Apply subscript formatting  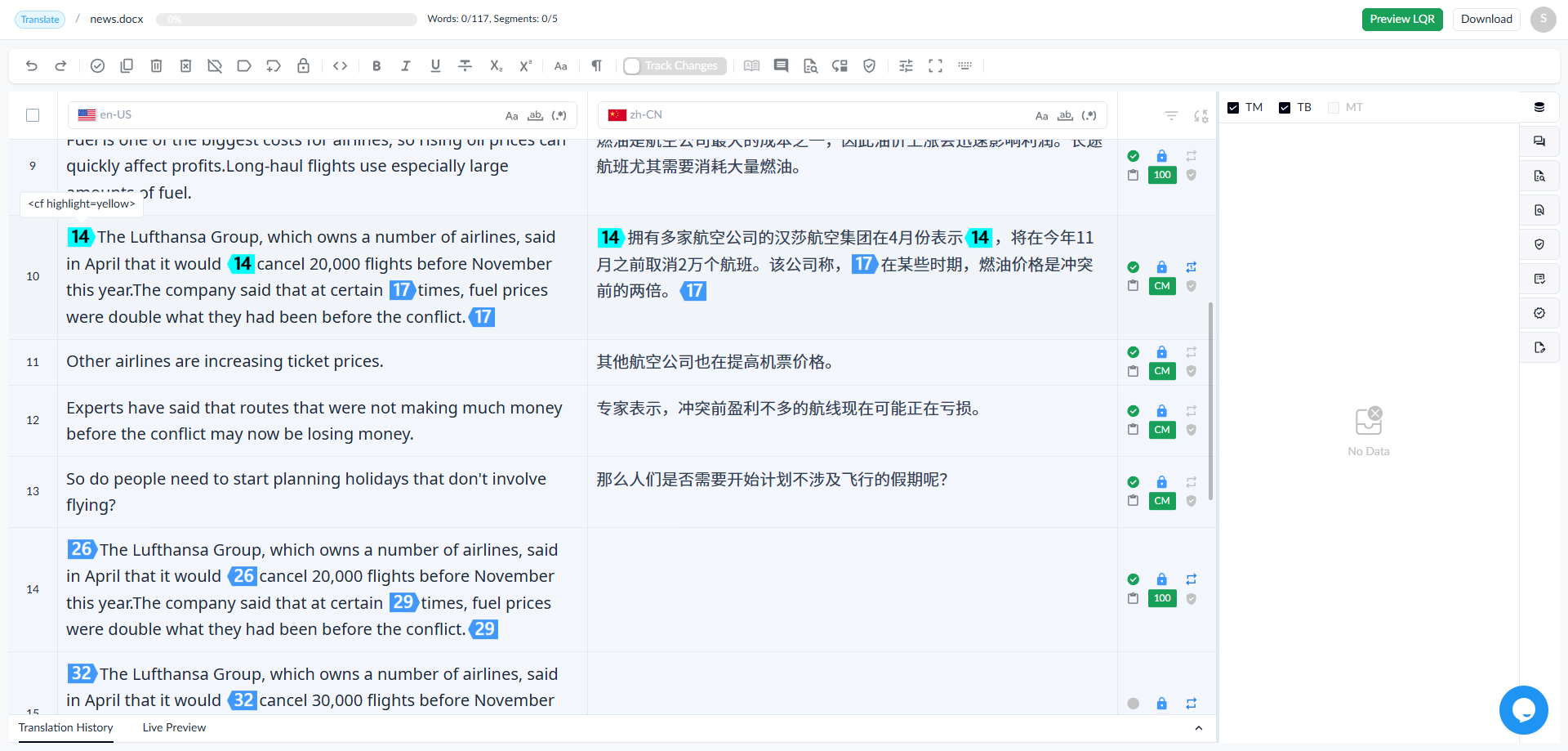(x=496, y=66)
